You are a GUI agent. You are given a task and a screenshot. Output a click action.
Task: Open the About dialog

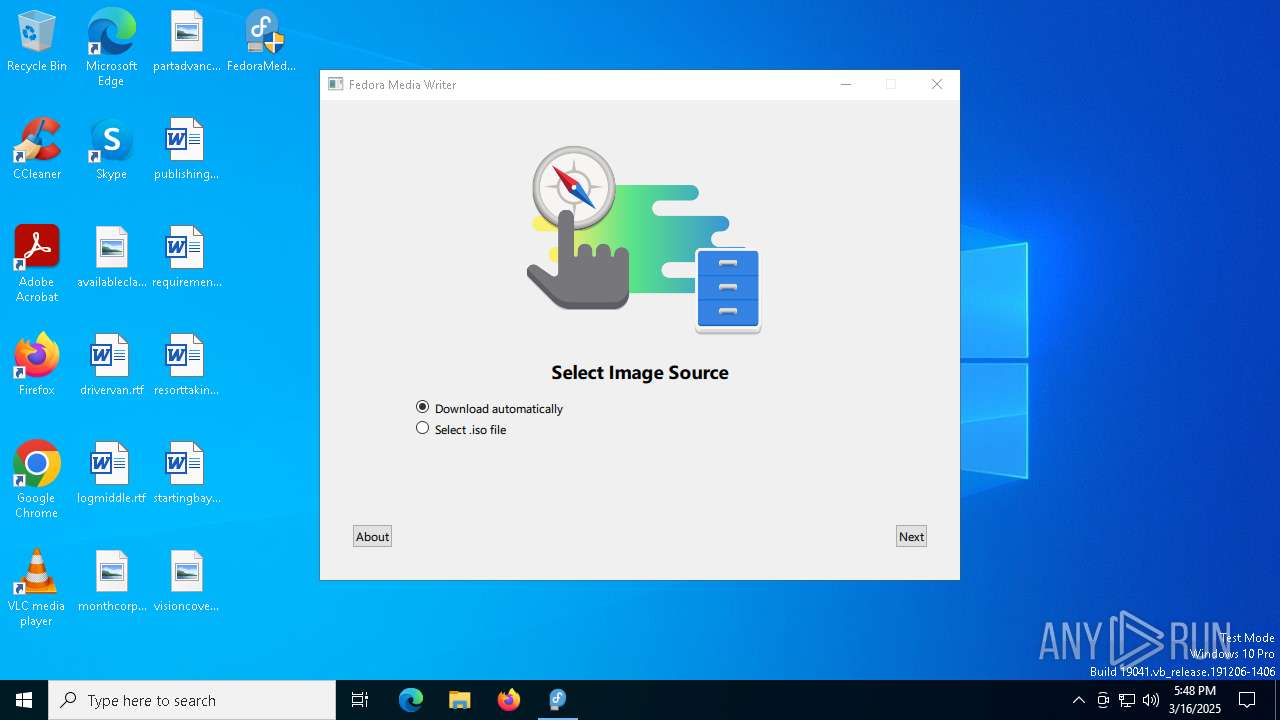coord(372,536)
